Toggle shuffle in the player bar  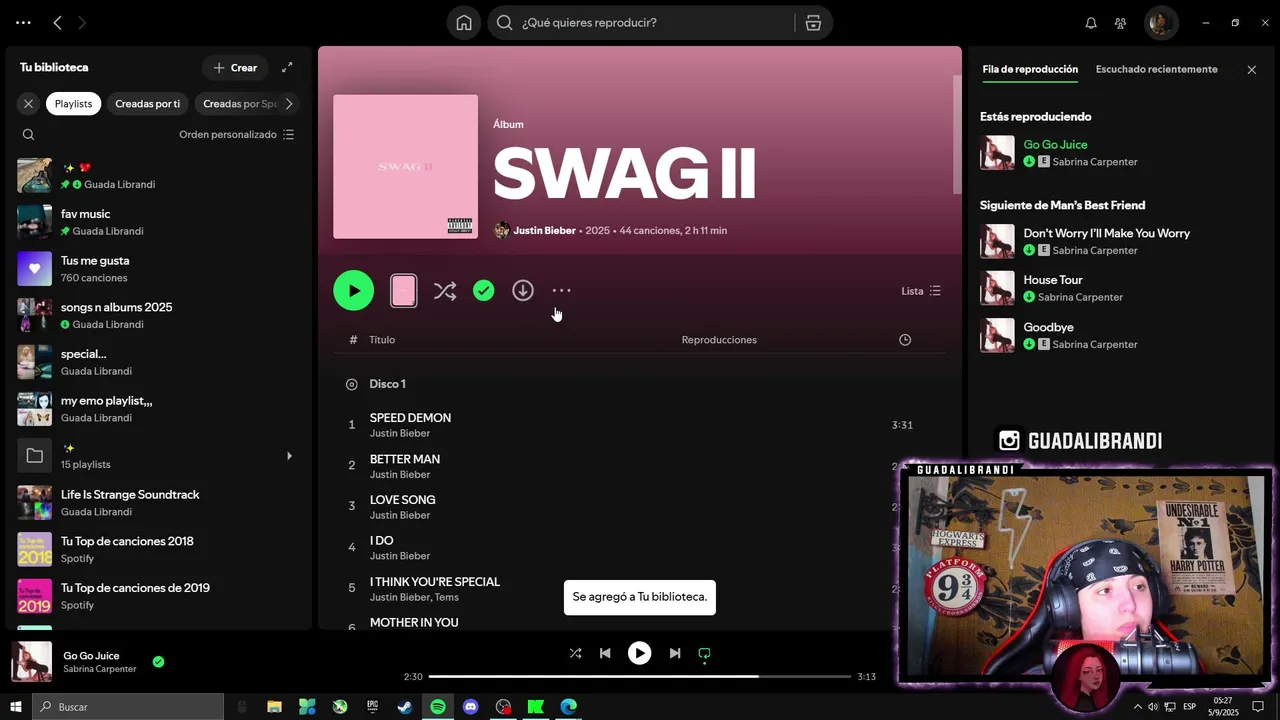point(575,653)
